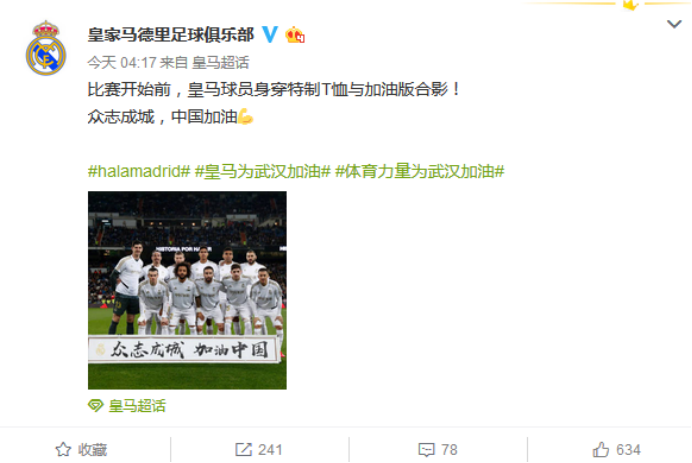The width and height of the screenshot is (692, 463).
Task: Click the comment bubble icon
Action: coord(426,450)
